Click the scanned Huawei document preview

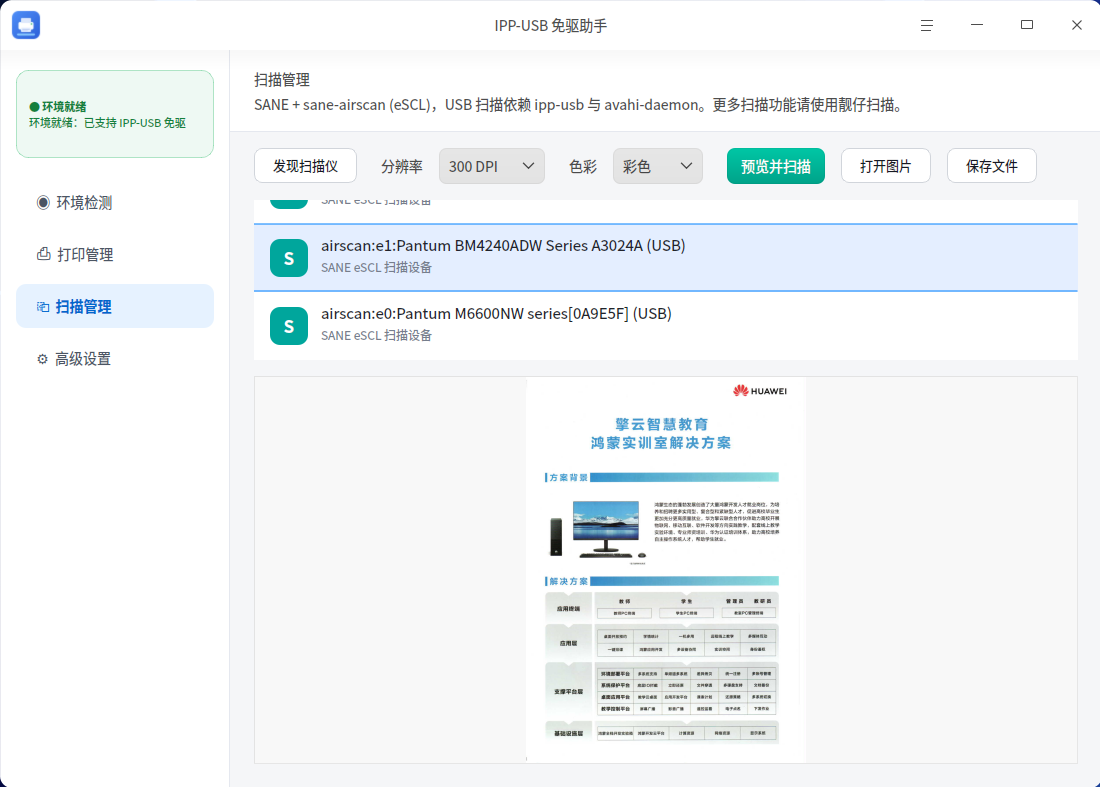pyautogui.click(x=666, y=570)
